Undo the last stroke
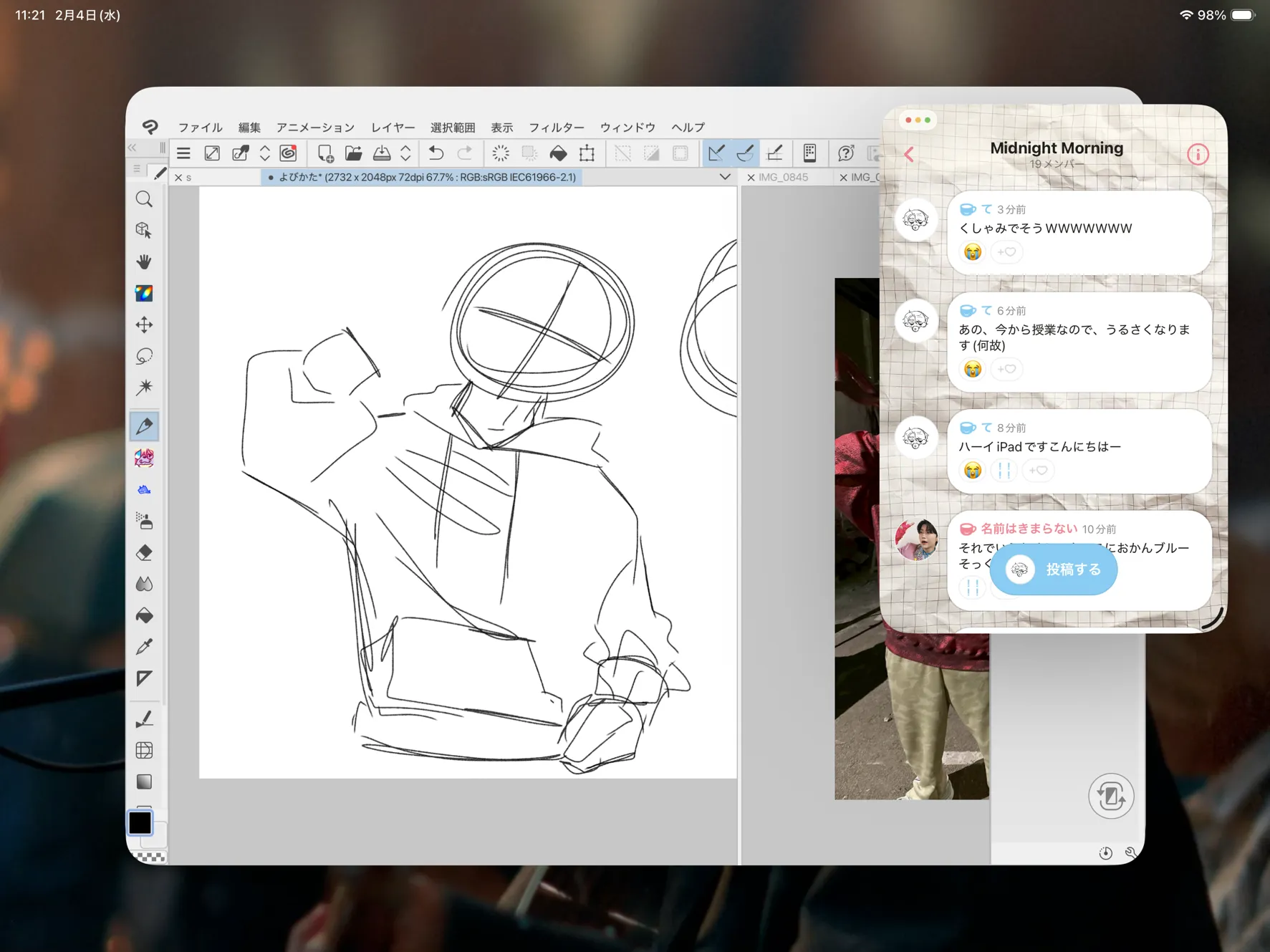The height and width of the screenshot is (952, 1270). coord(436,153)
